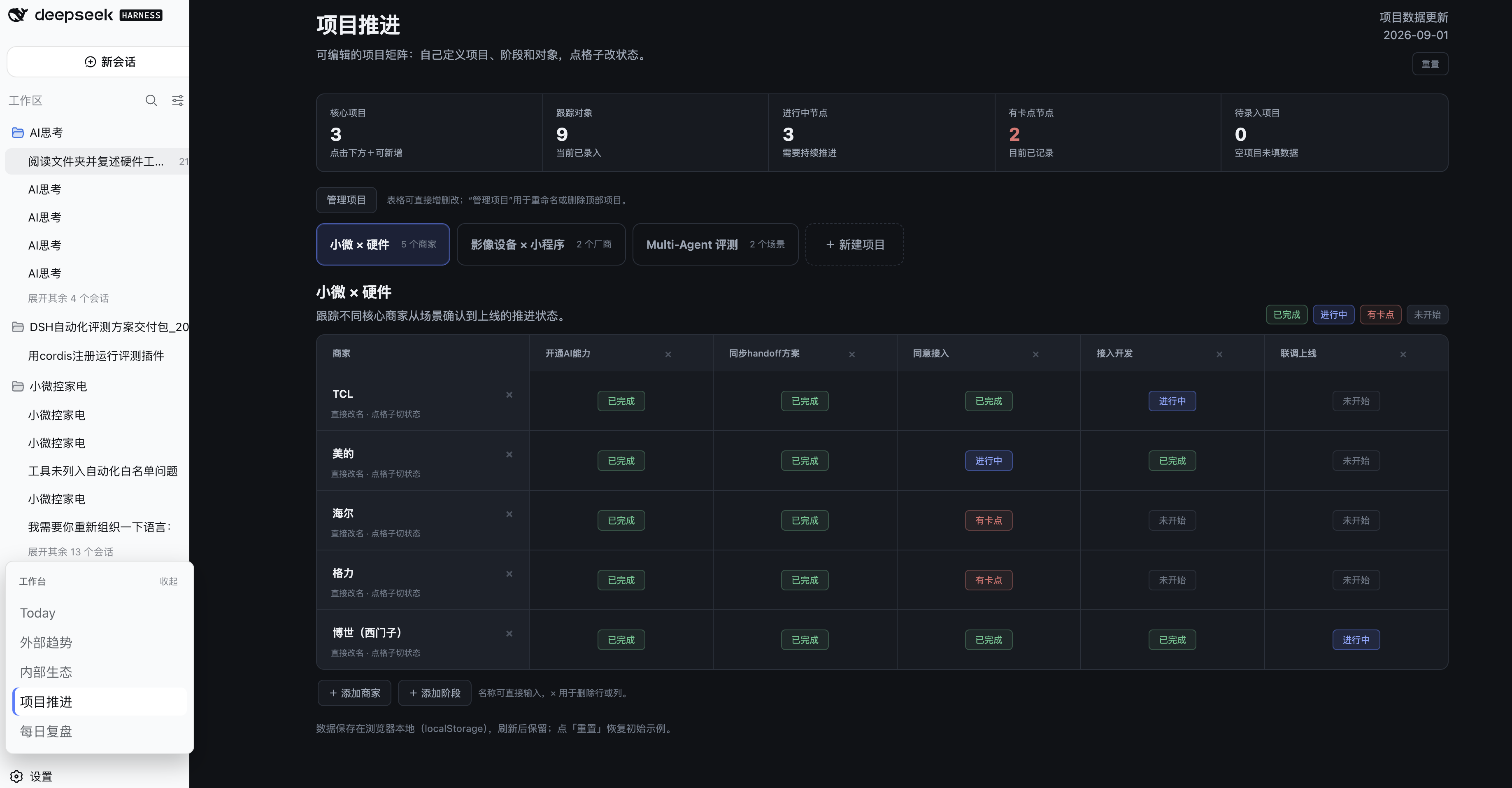Screen dimensions: 1512x788
Task: Toggle 格力 同意接入 status cell 有卡点
Action: click(x=989, y=580)
